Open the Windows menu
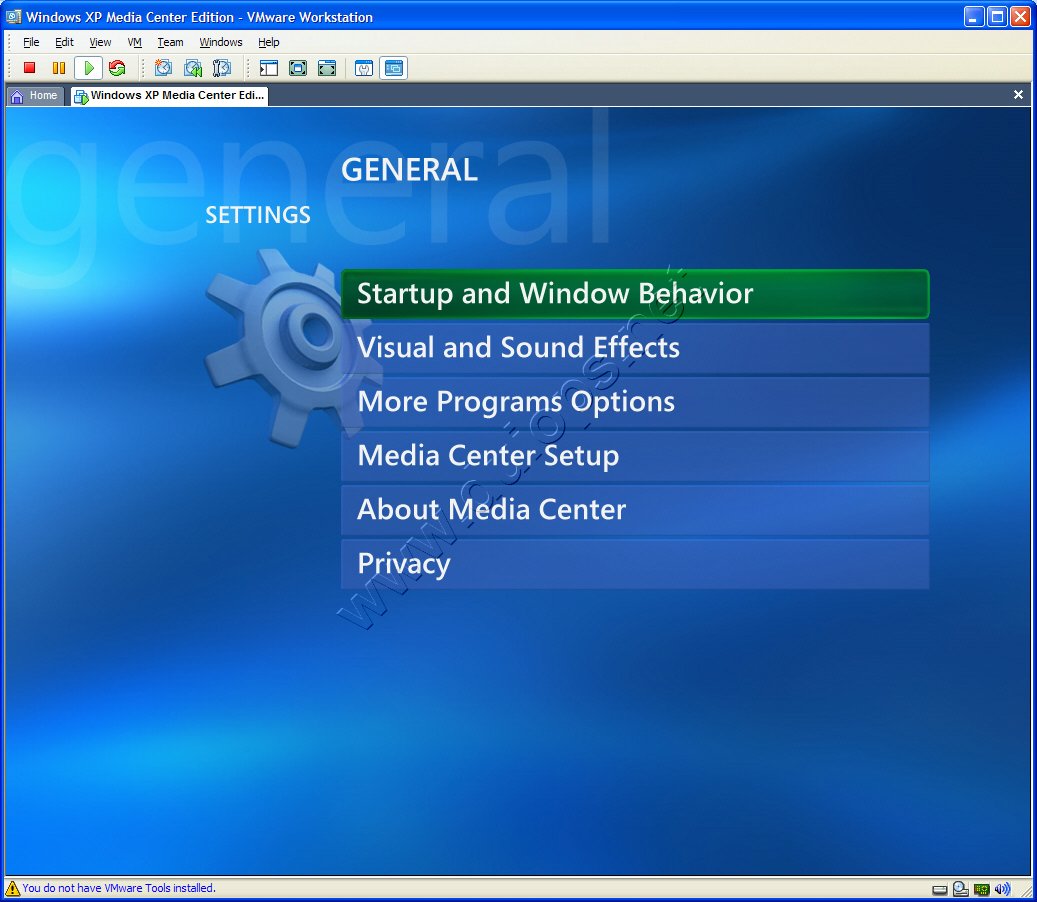1037x902 pixels. pos(221,42)
